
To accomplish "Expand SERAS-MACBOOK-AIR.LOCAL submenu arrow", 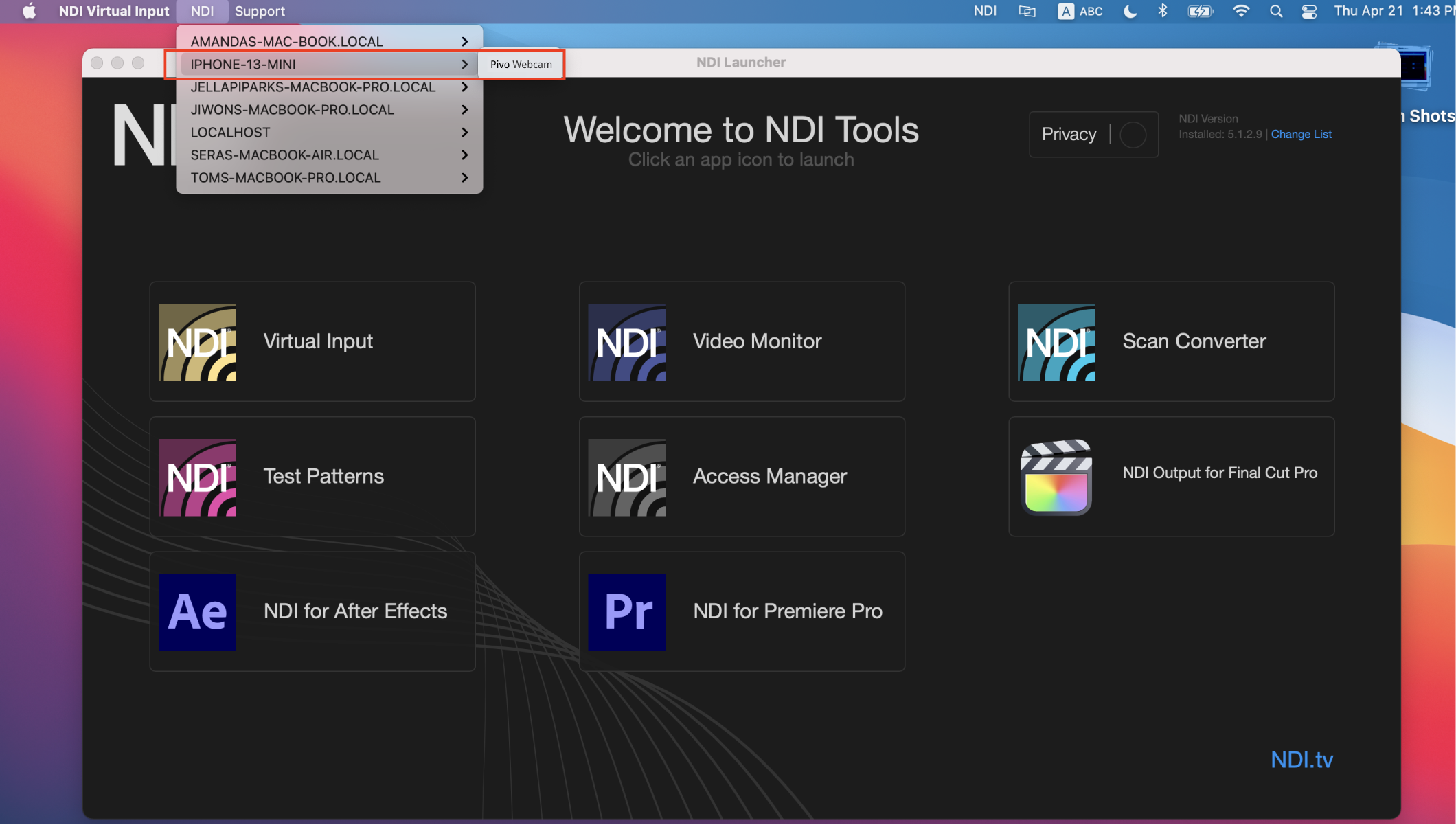I will (x=465, y=155).
